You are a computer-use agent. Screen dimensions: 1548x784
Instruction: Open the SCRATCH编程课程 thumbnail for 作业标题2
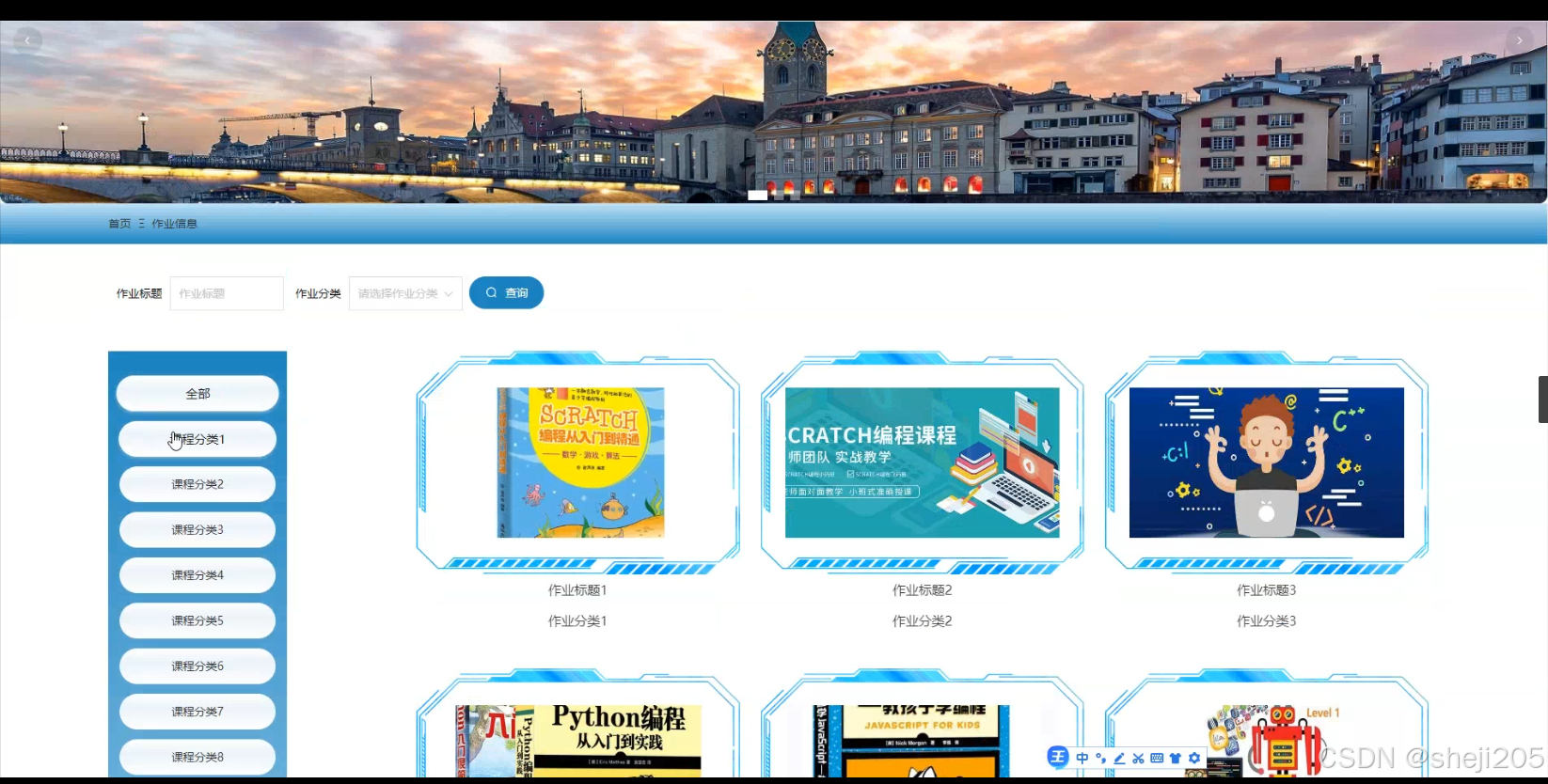pos(923,463)
